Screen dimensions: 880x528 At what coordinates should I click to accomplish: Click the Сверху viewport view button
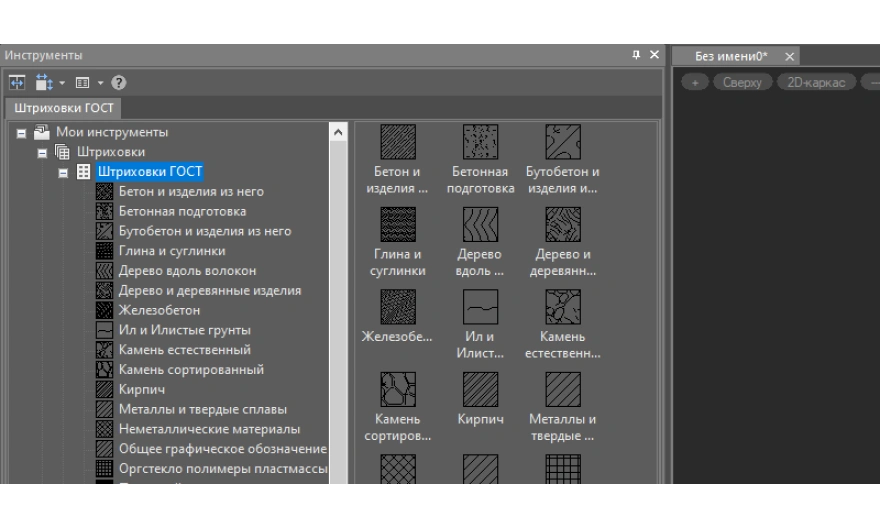point(742,83)
